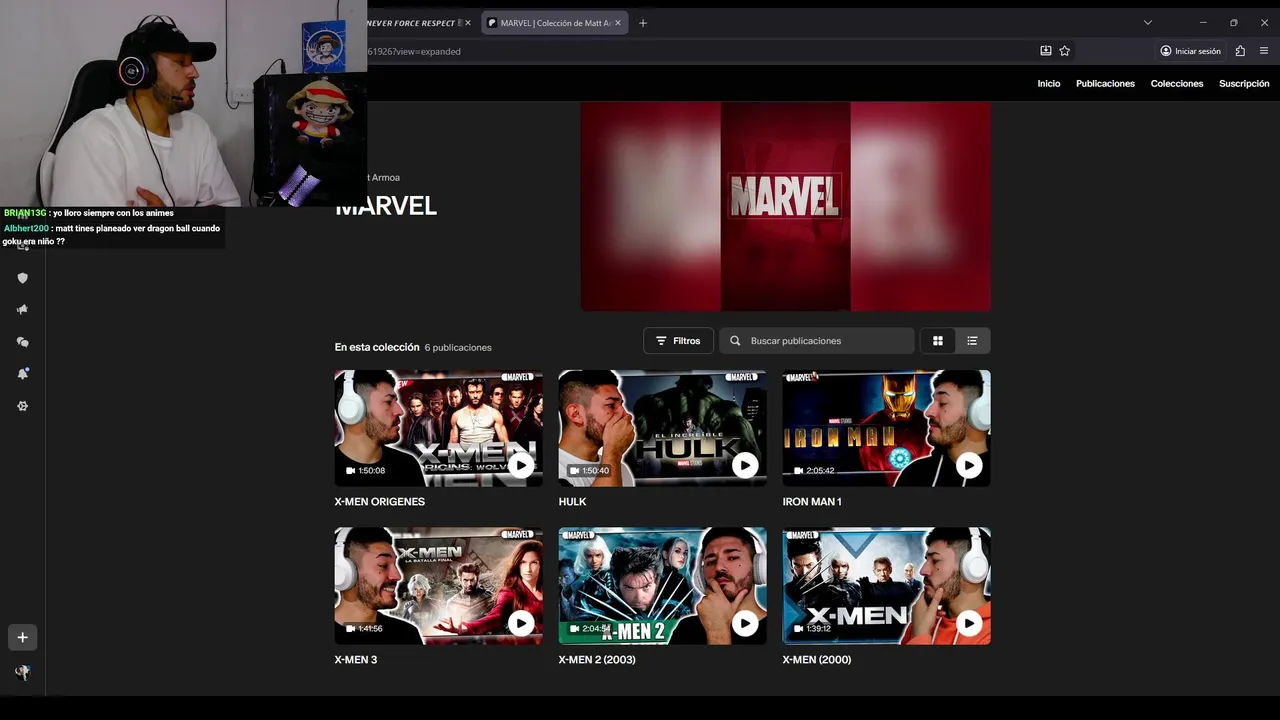Image resolution: width=1280 pixels, height=720 pixels.
Task: Play the X-MEN ORIGENES video
Action: 521,465
